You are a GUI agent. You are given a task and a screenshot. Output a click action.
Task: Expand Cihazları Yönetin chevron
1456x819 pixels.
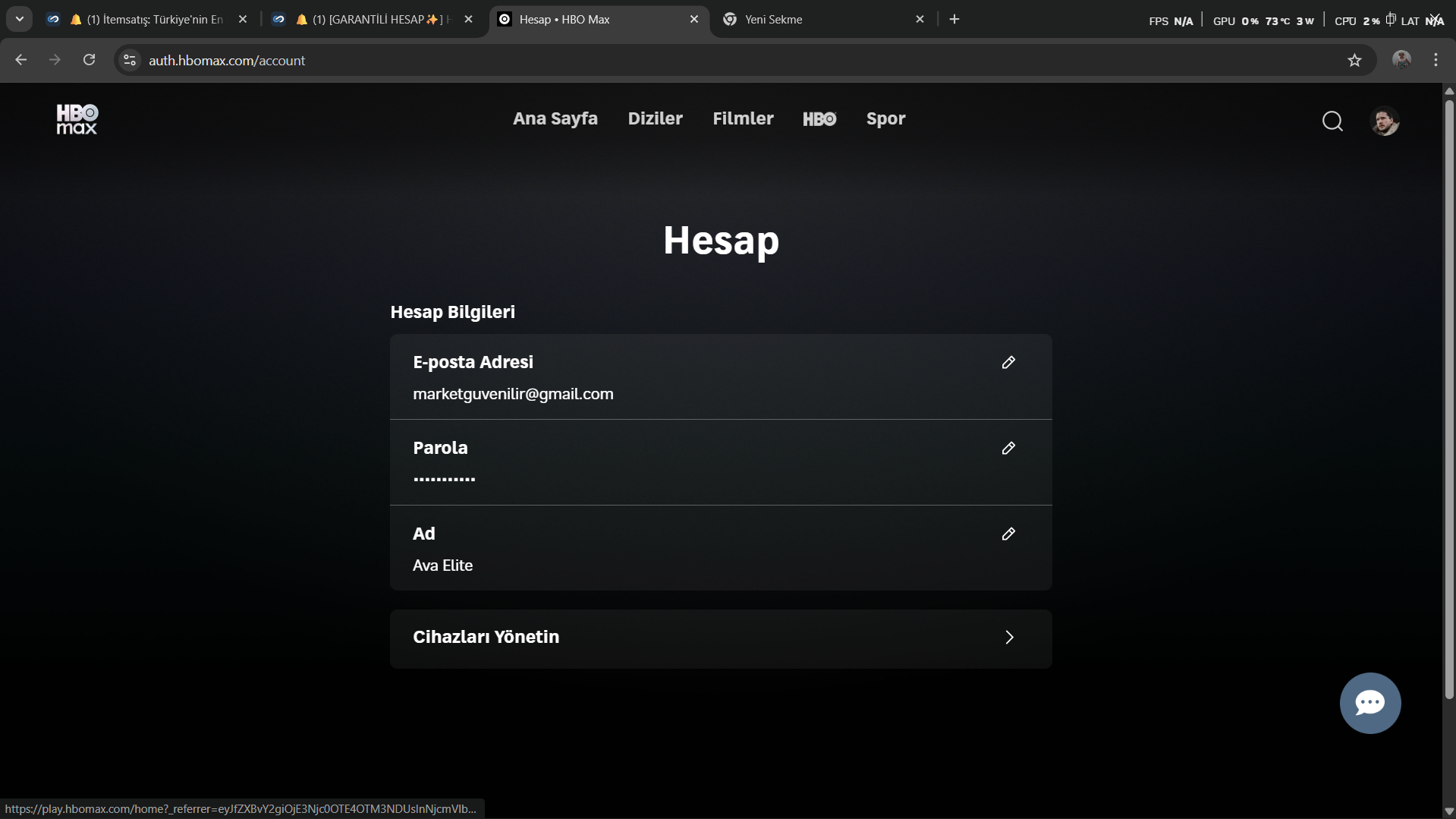(1009, 638)
